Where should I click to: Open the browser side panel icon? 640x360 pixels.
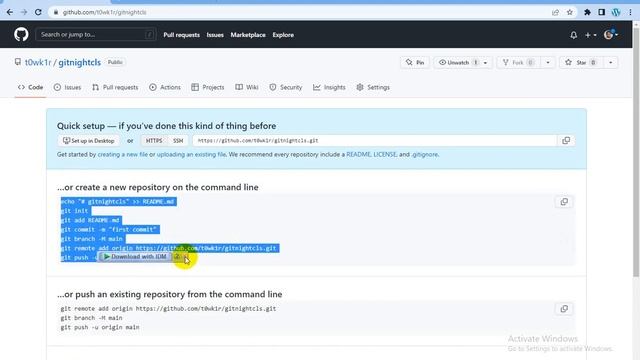pos(602,12)
